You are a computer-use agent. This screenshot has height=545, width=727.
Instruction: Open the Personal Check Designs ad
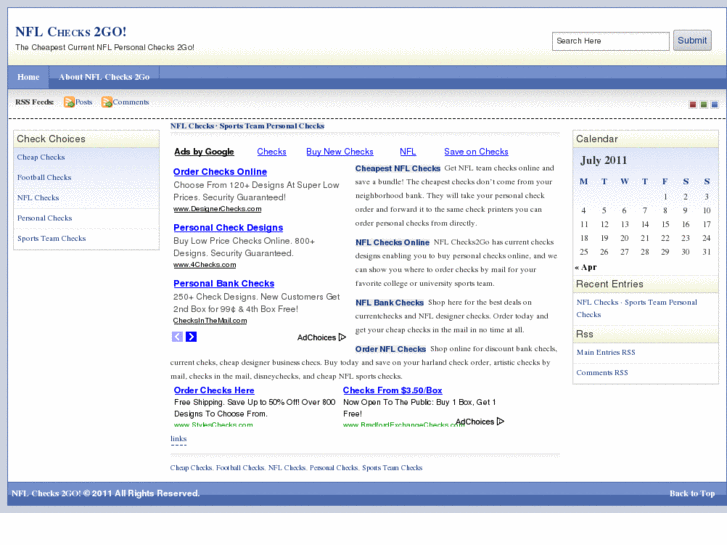(228, 228)
